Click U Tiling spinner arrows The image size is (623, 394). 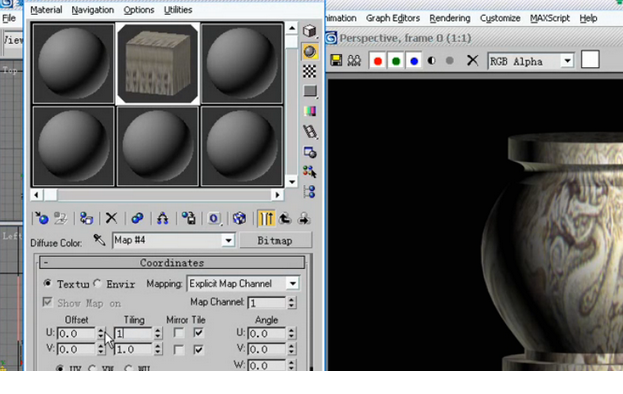click(158, 333)
